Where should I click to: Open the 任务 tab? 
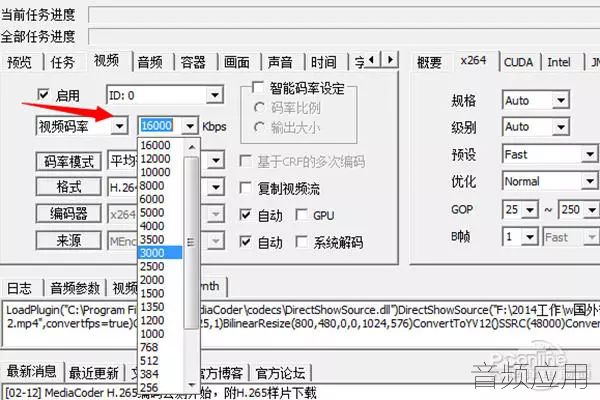point(62,62)
